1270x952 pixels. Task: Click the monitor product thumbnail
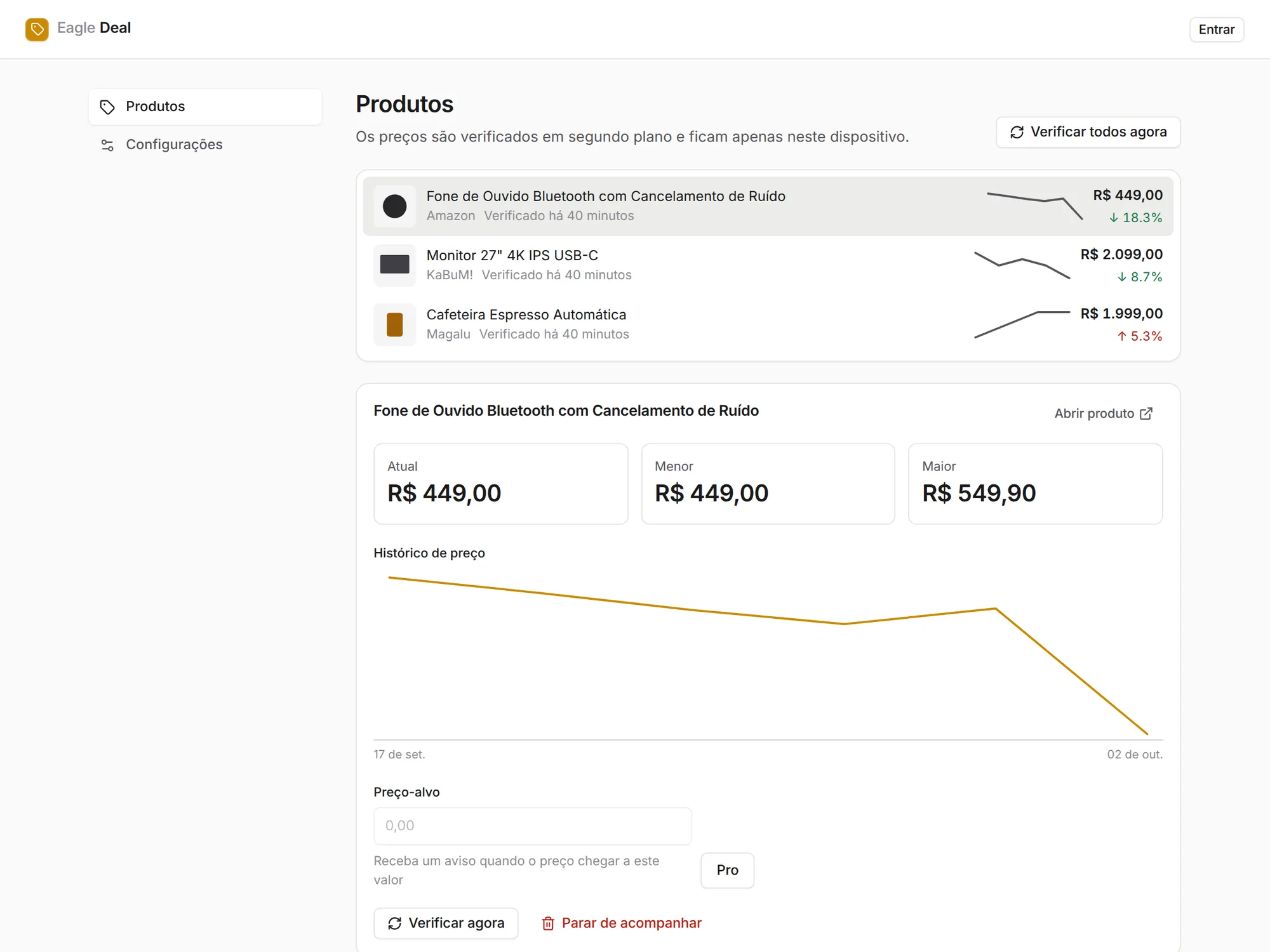394,265
